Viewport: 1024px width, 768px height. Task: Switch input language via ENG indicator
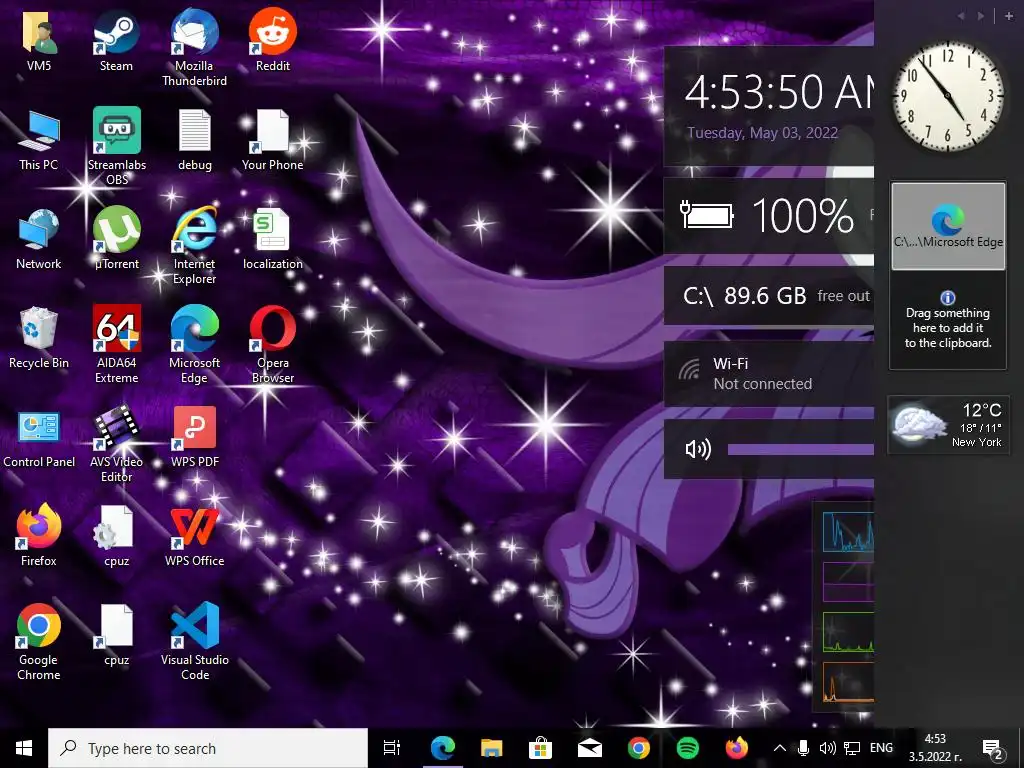[881, 748]
